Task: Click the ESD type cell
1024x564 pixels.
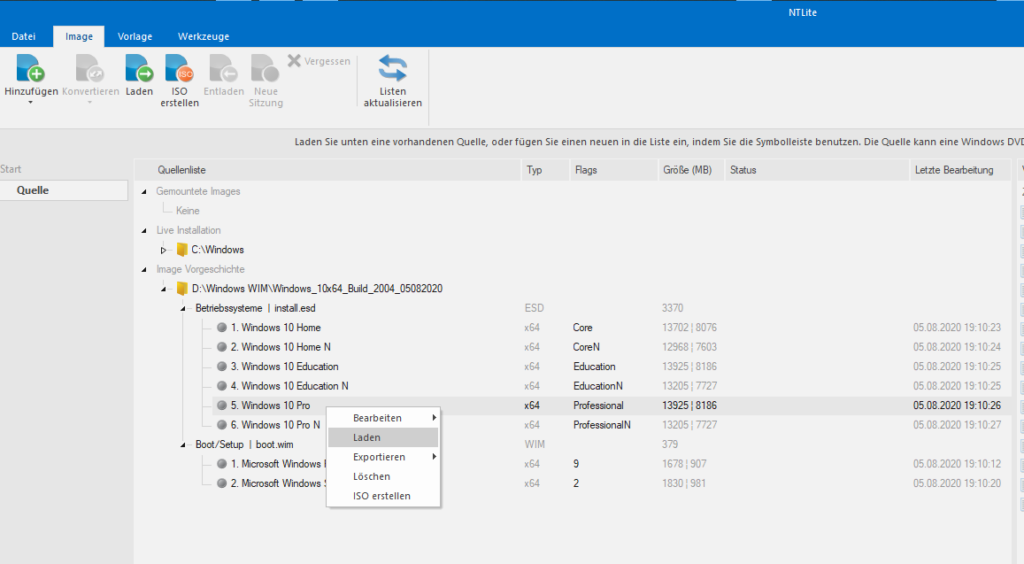Action: point(534,308)
